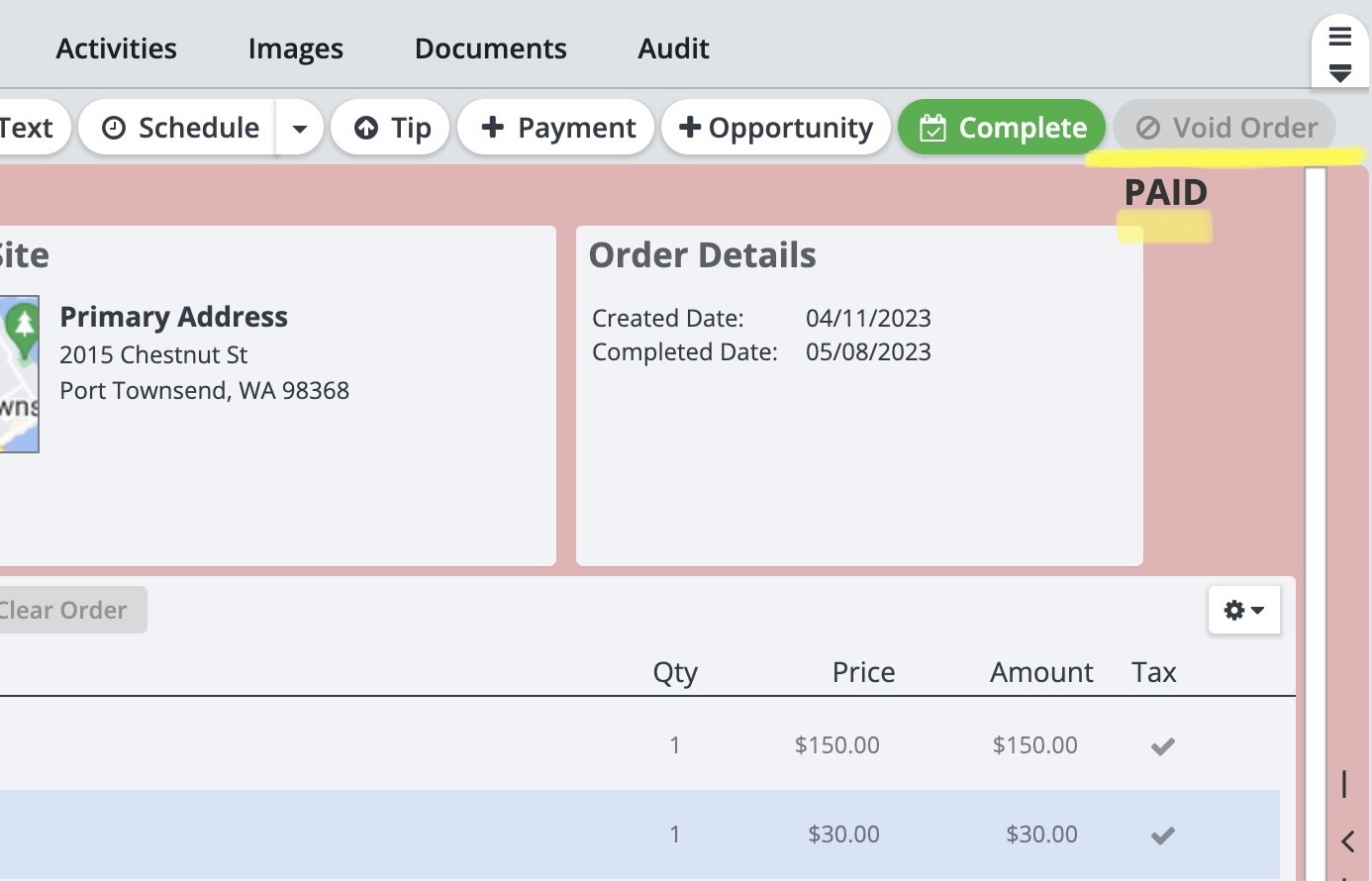Click the hamburger menu icon at top right

point(1339,38)
